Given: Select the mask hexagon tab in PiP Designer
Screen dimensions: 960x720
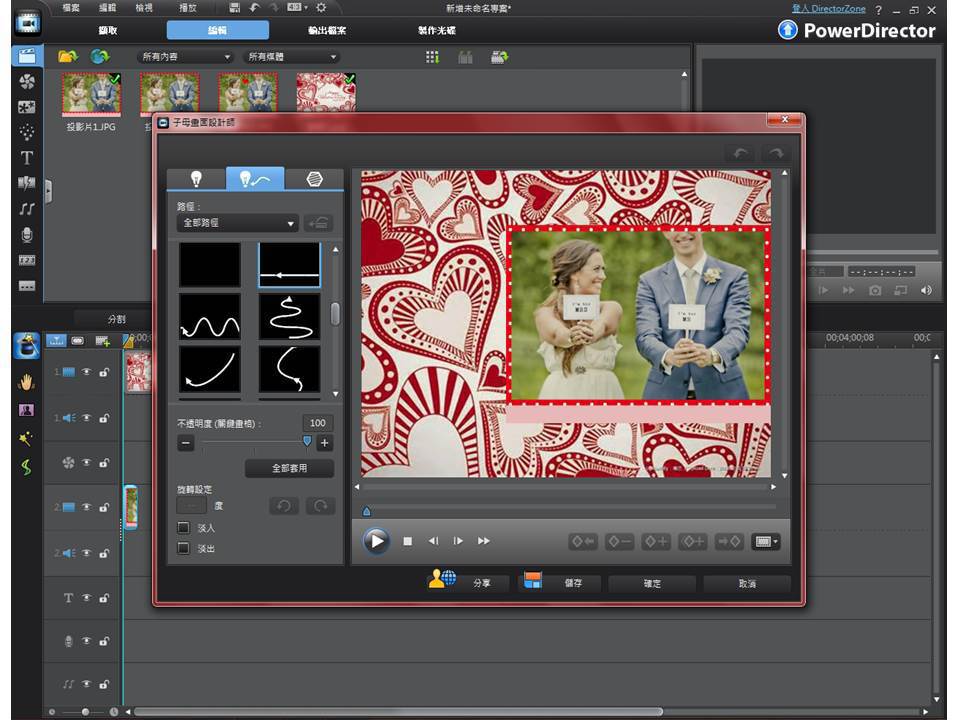Looking at the screenshot, I should 314,179.
